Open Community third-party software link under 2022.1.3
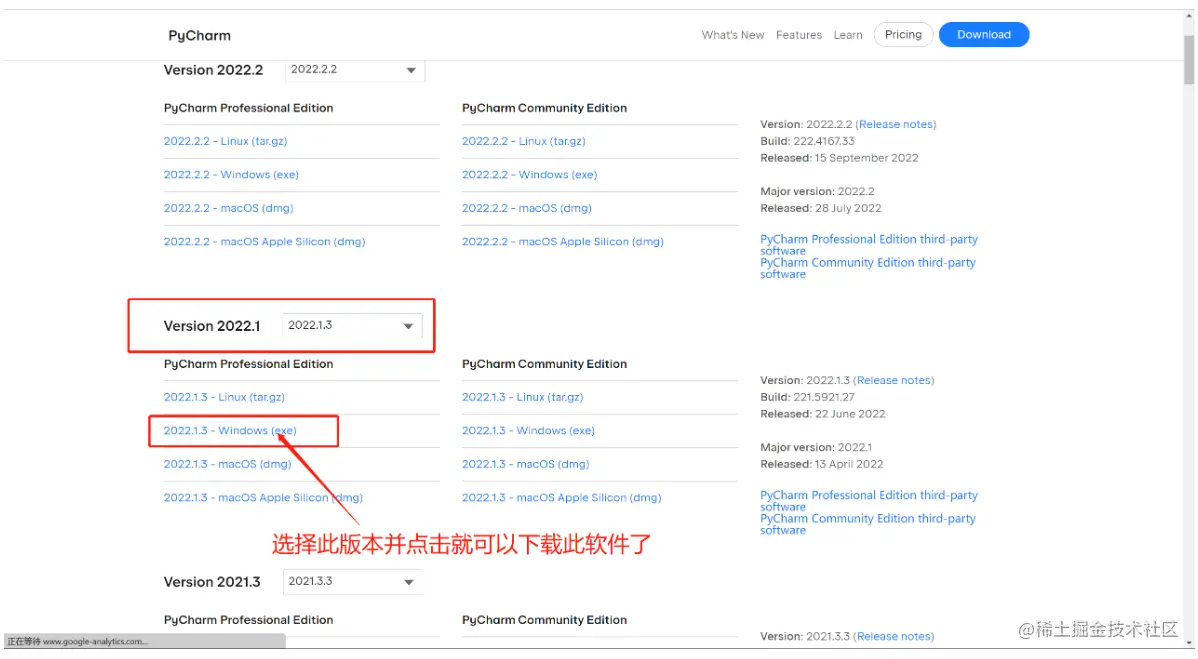 (868, 524)
